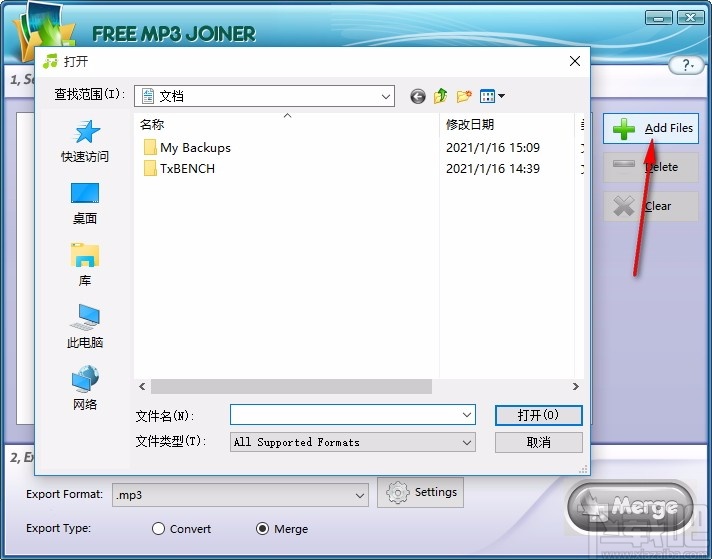Go back using the dialog's back arrow icon
Viewport: 712px width, 560px height.
point(418,96)
